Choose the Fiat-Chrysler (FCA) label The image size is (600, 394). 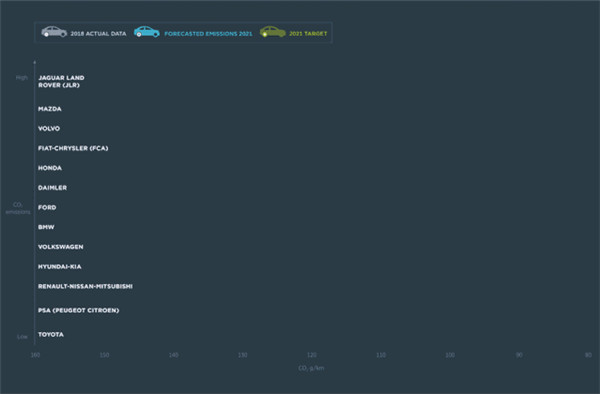[x=73, y=148]
